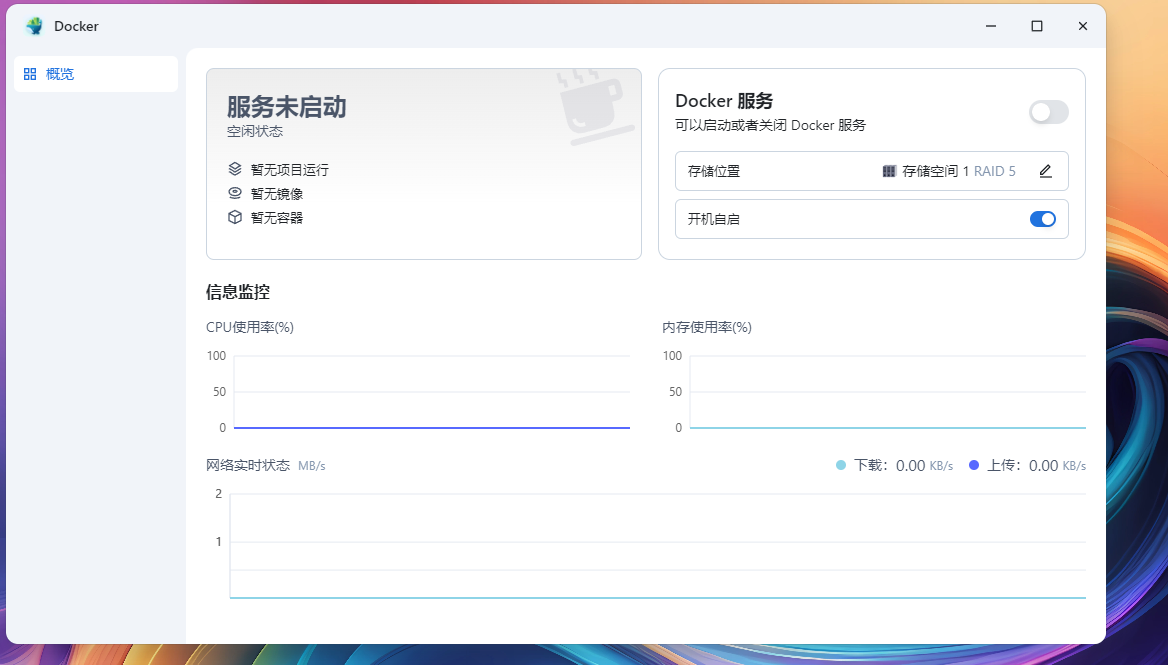Viewport: 1168px width, 665px height.
Task: Click the 上传 legend dot
Action: pos(974,465)
